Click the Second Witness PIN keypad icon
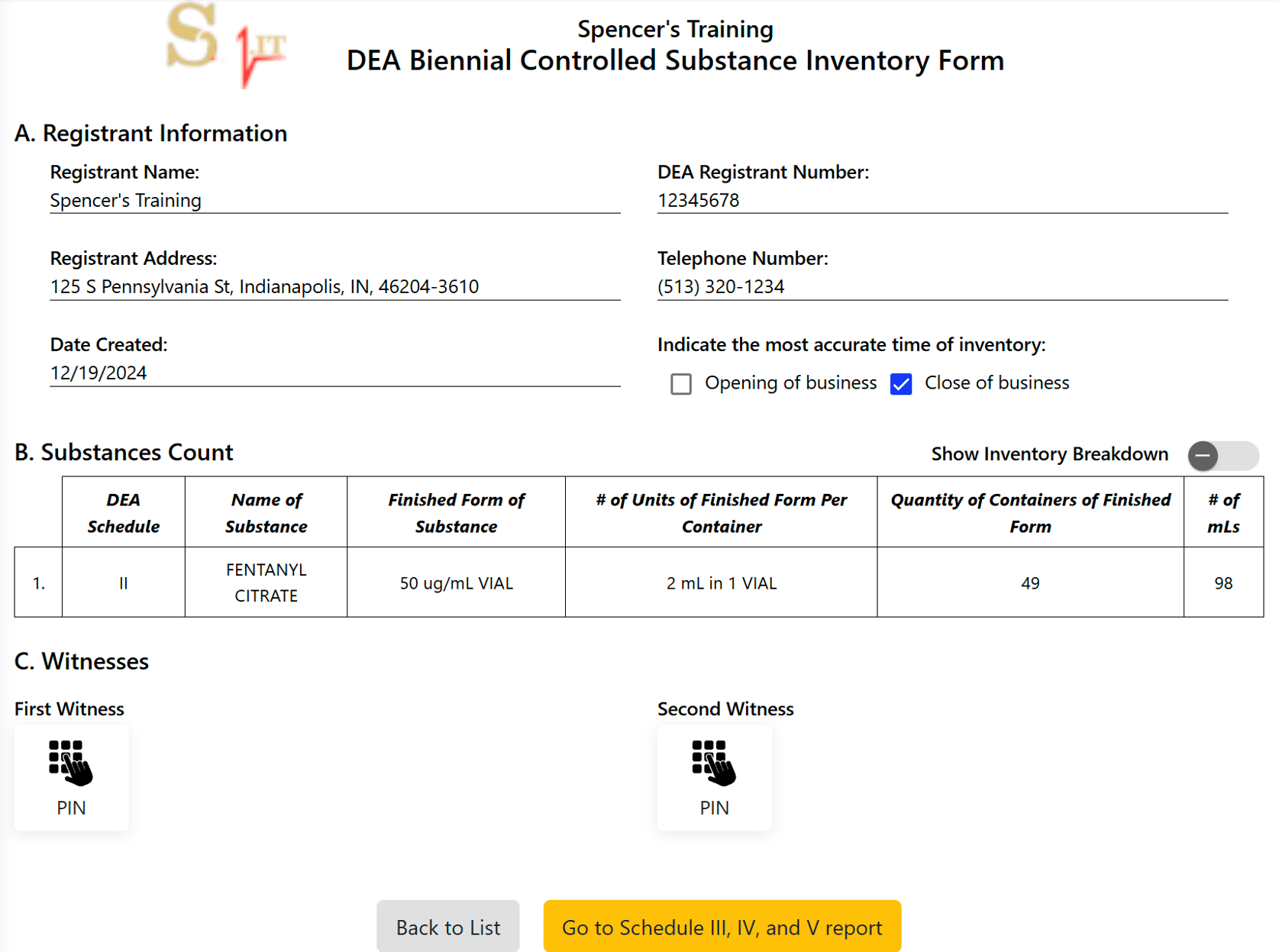Screen dimensions: 1279x952 714,763
